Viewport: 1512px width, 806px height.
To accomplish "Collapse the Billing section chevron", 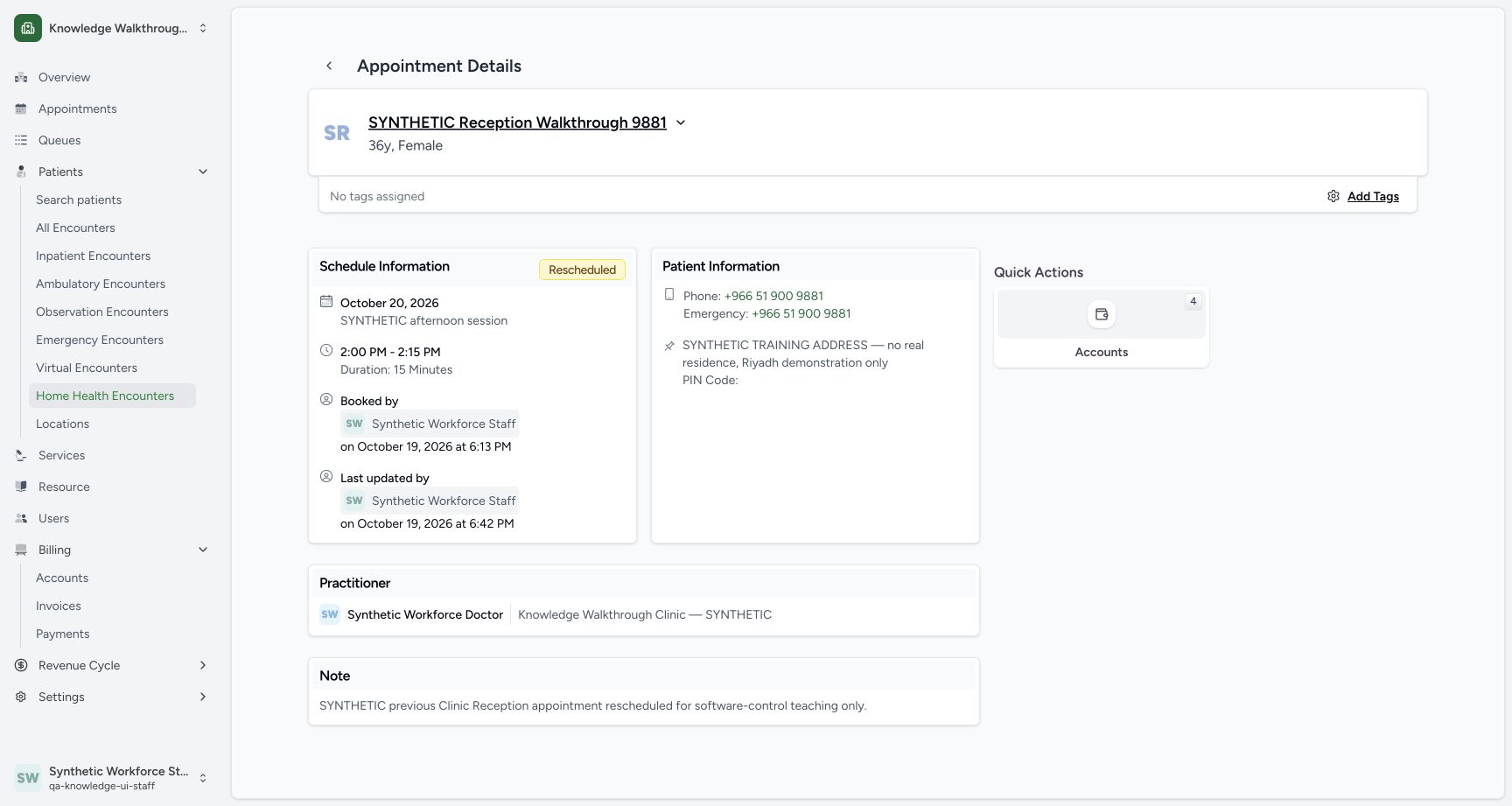I will tap(203, 550).
